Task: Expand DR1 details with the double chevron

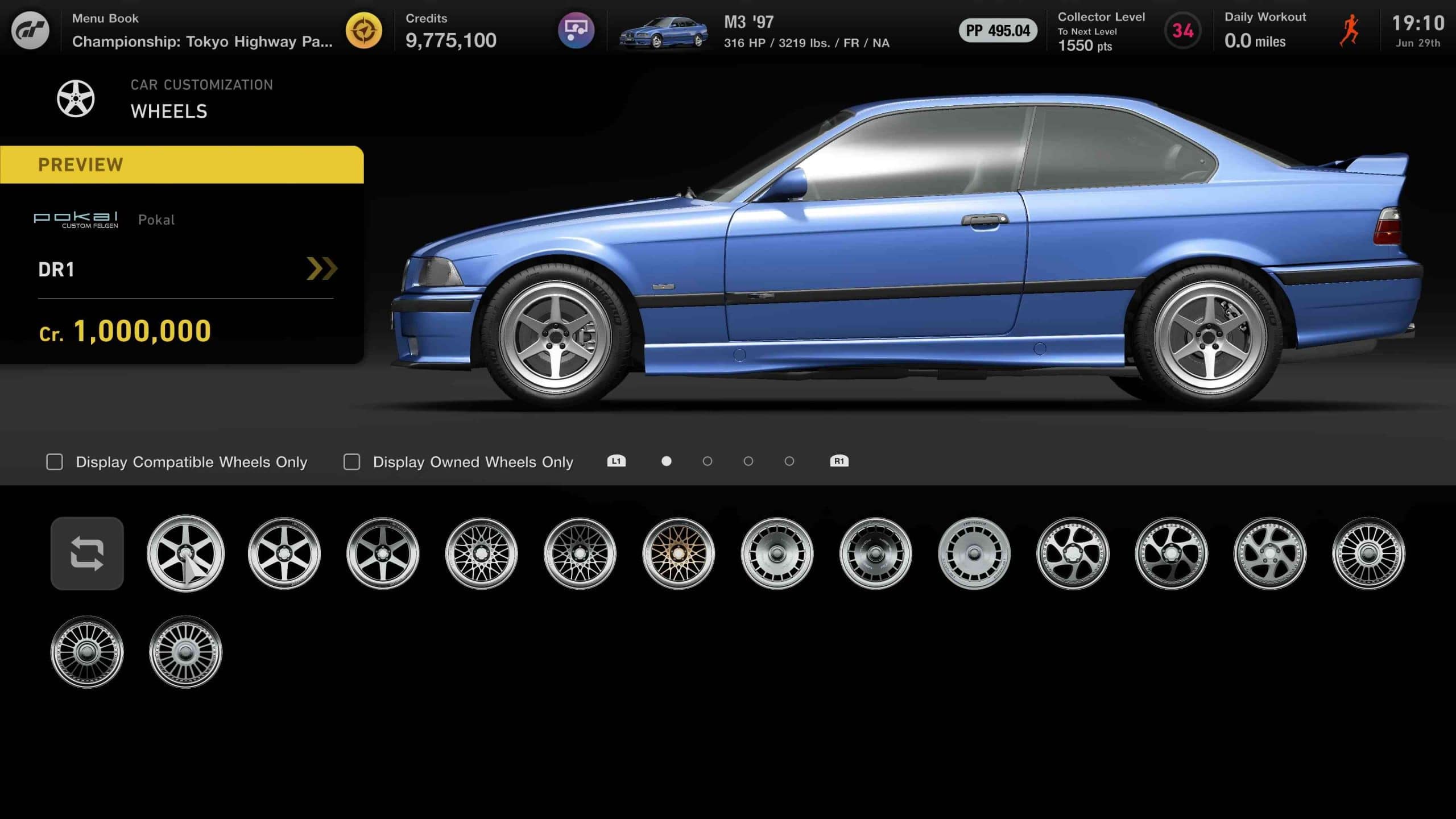Action: 322,268
